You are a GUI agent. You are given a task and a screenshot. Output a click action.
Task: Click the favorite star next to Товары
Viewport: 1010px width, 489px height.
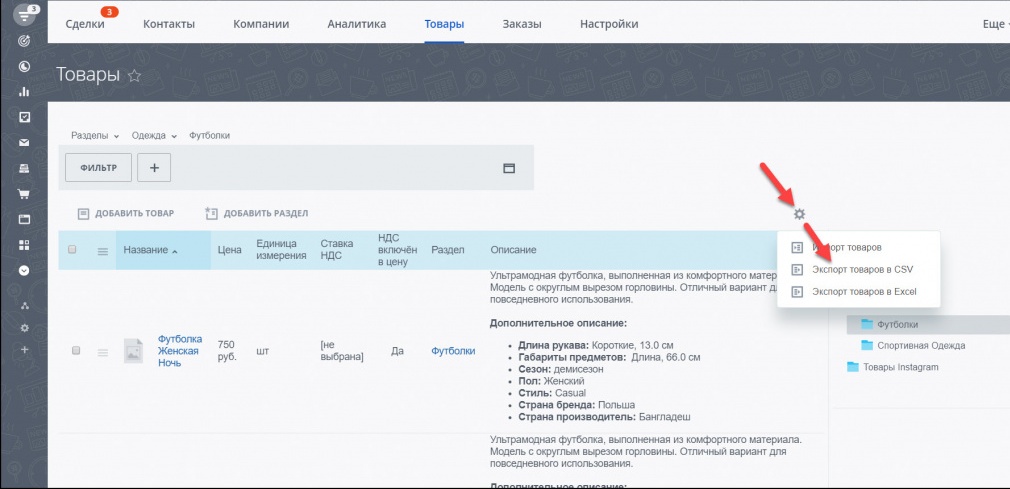pyautogui.click(x=134, y=76)
